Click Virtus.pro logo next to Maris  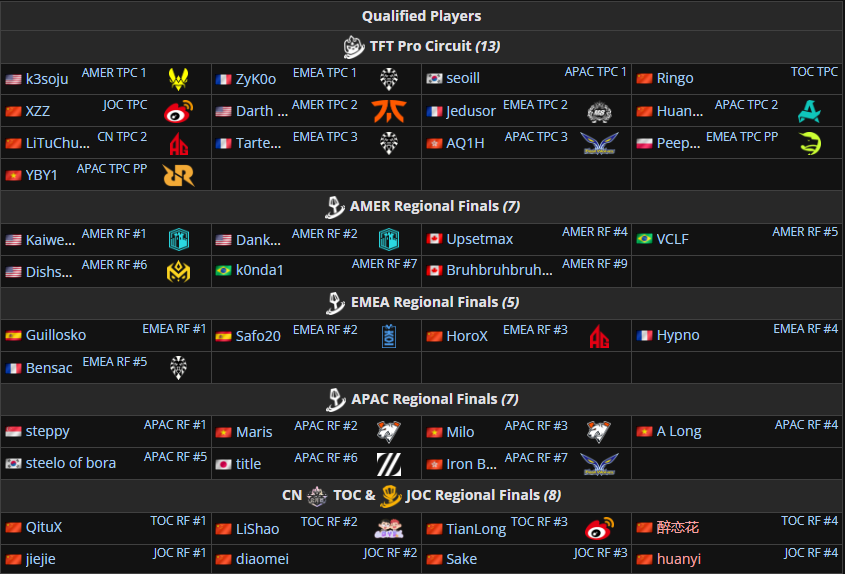coord(389,431)
